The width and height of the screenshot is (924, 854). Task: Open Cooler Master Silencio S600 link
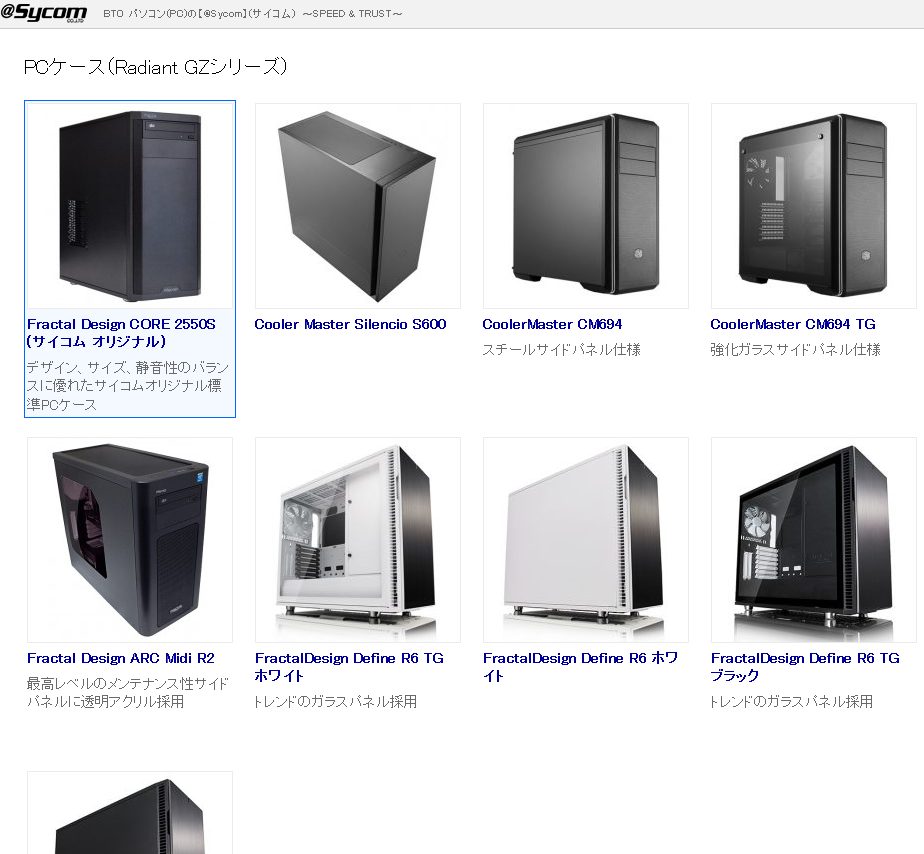coord(350,324)
